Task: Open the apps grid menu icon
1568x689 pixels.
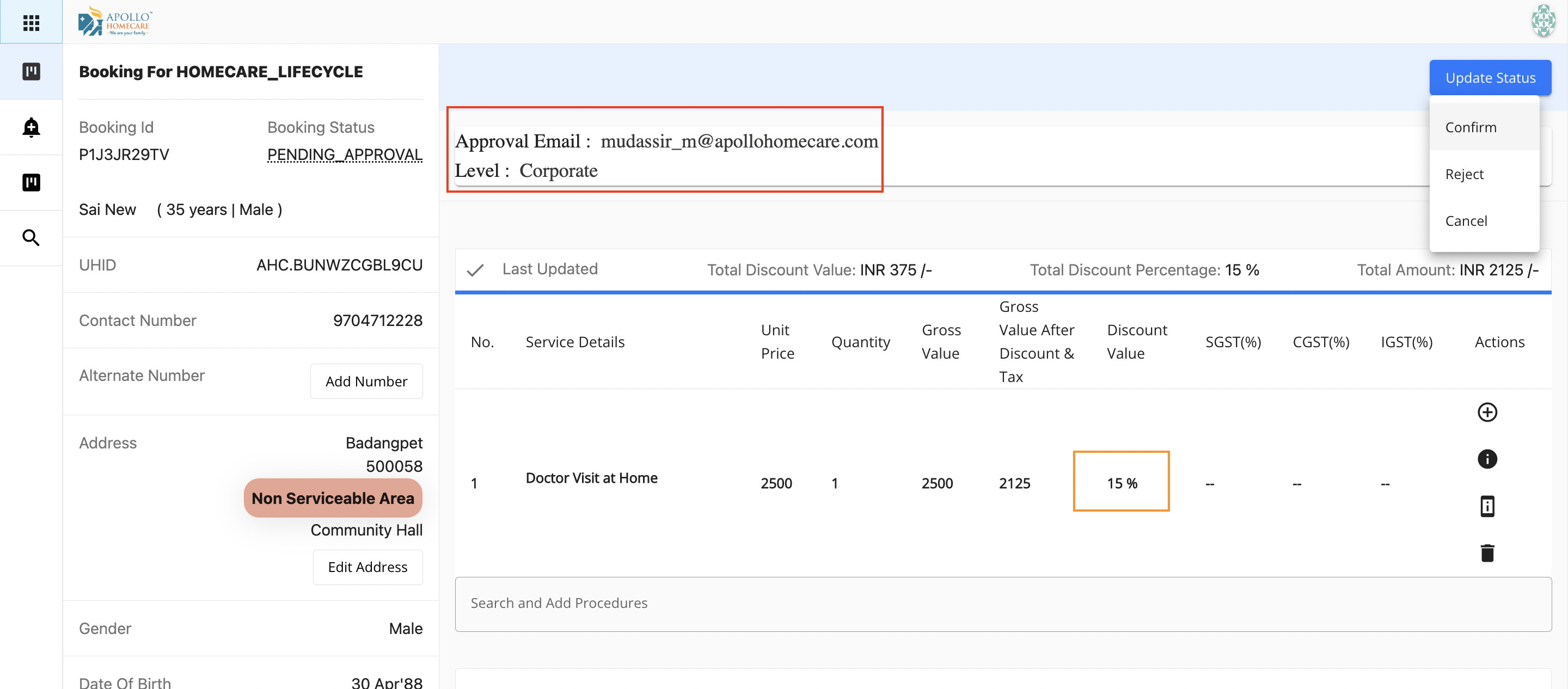Action: (x=31, y=22)
